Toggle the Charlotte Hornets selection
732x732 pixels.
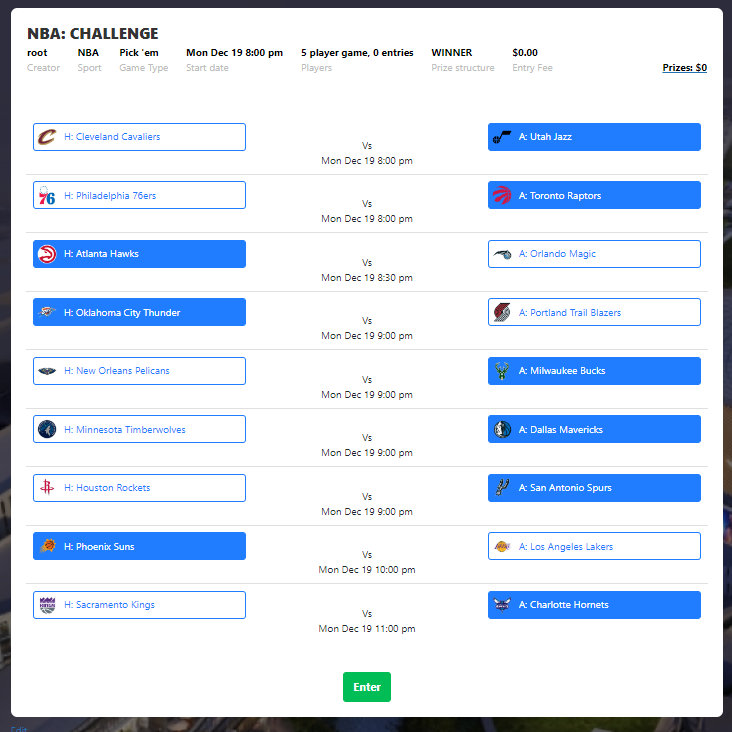594,605
